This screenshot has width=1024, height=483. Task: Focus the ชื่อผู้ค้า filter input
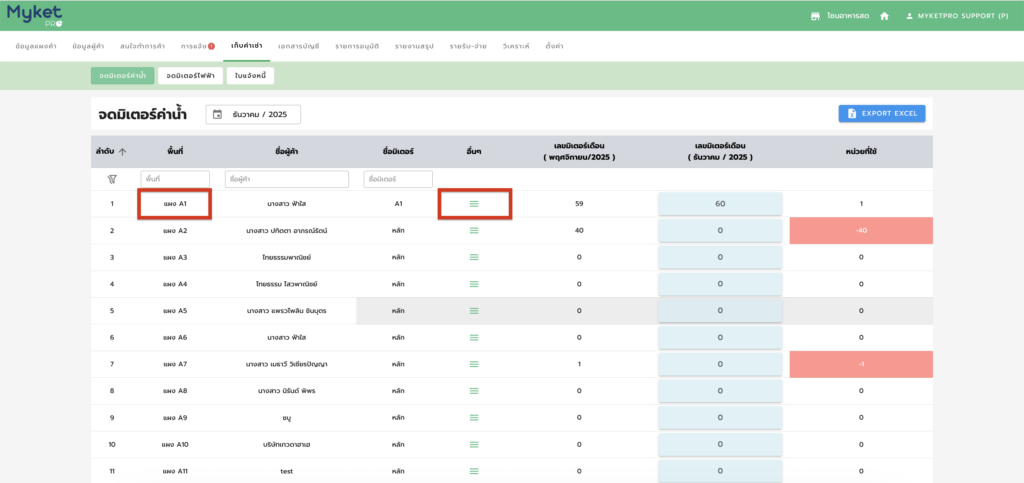pos(287,179)
